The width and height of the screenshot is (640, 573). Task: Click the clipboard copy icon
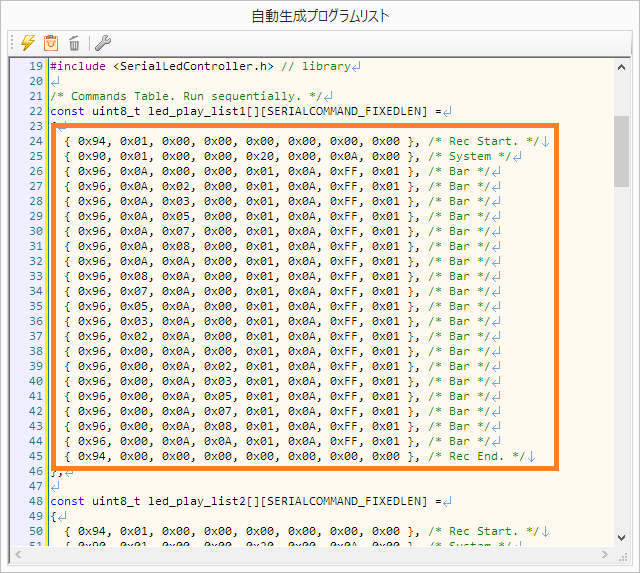(51, 42)
